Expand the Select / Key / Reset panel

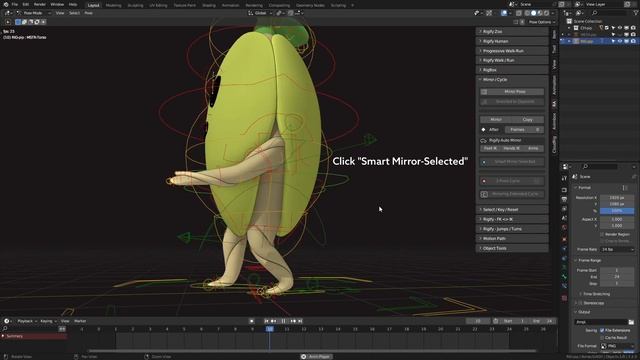(x=512, y=209)
